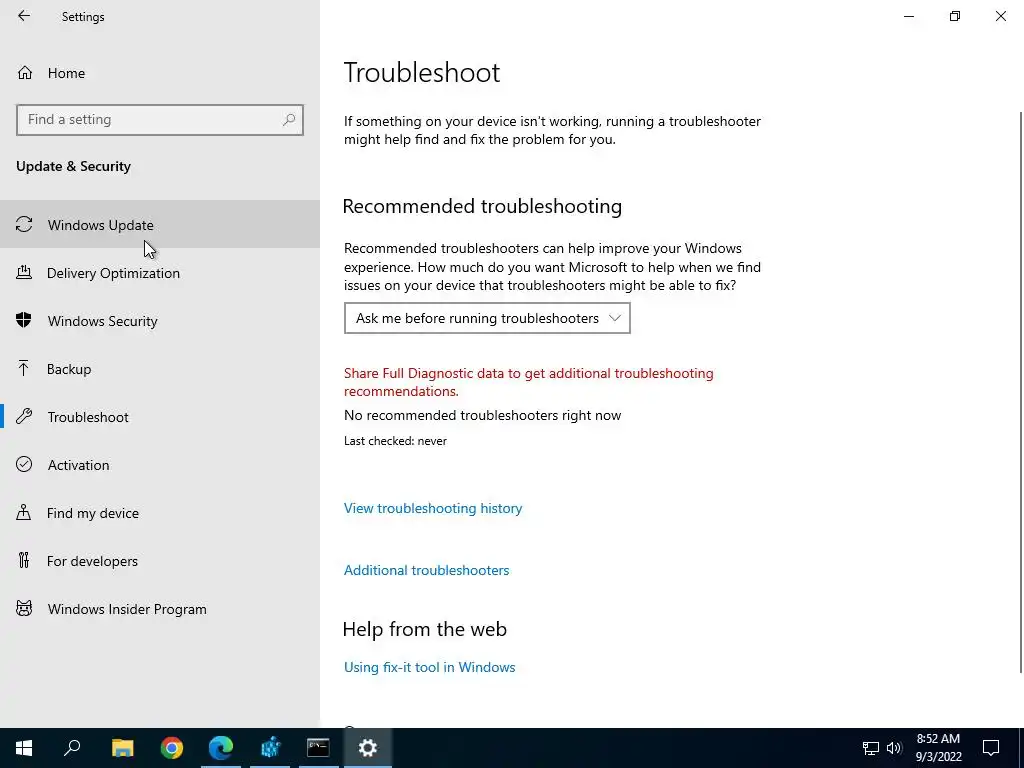Launch File Explorer from taskbar

pos(122,748)
